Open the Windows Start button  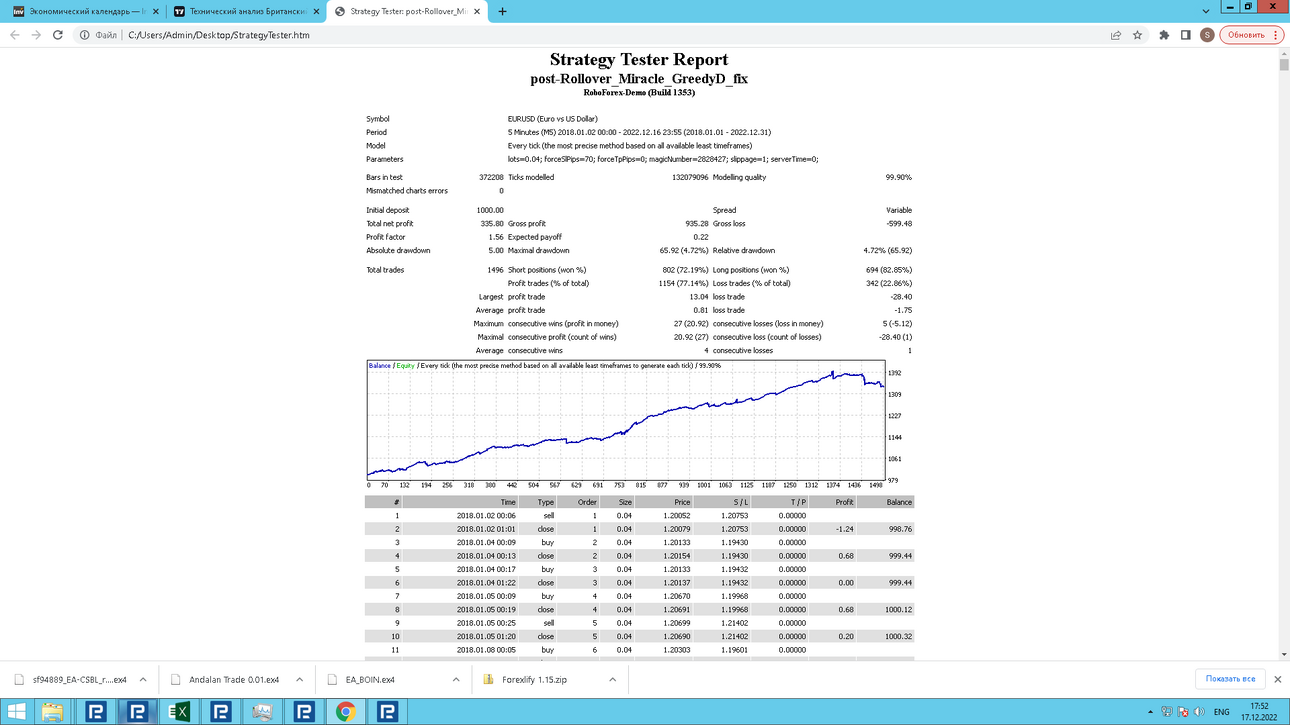(x=18, y=712)
